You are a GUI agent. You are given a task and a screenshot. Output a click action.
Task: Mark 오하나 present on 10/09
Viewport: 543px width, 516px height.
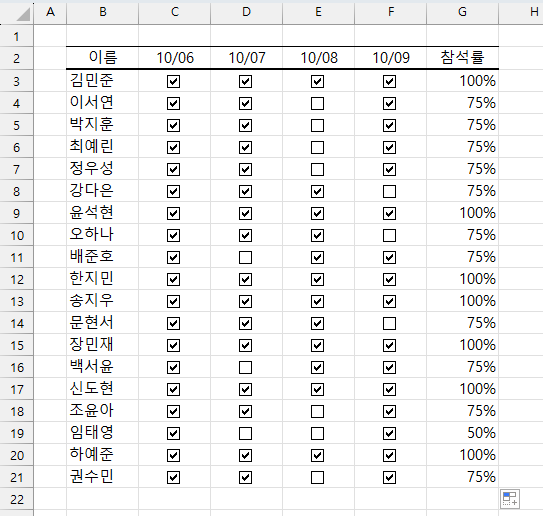tap(390, 235)
